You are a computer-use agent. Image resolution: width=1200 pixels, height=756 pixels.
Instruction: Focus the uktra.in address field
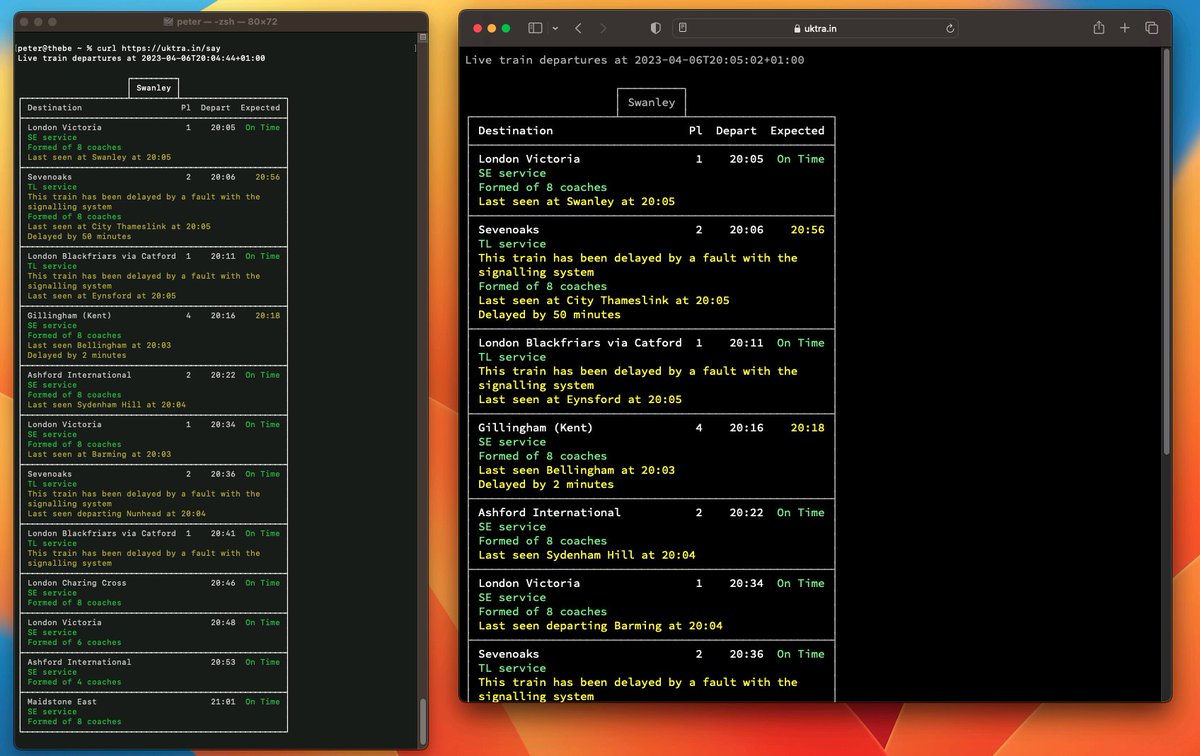pos(815,29)
